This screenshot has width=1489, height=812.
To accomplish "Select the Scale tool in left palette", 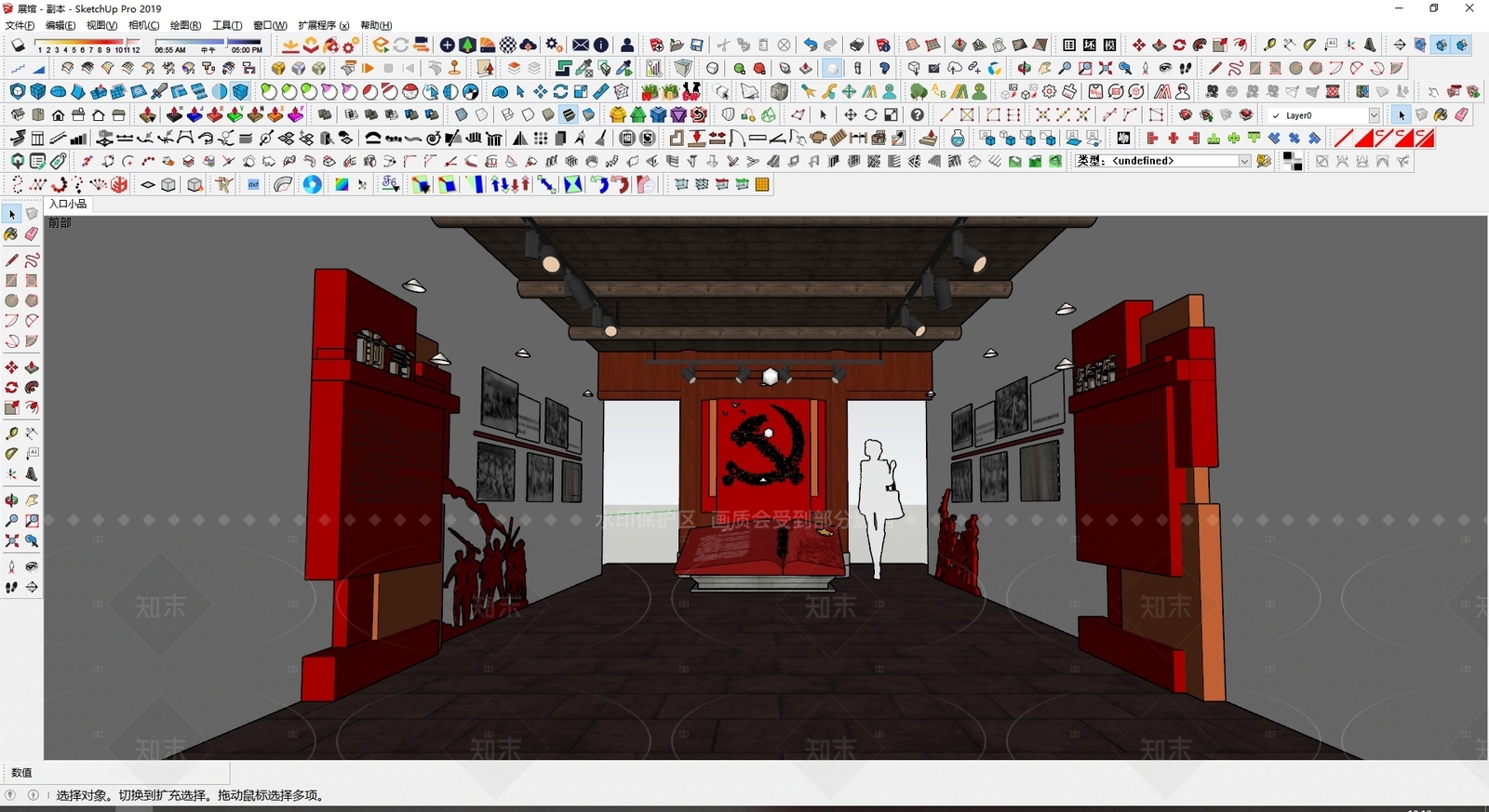I will (x=11, y=407).
